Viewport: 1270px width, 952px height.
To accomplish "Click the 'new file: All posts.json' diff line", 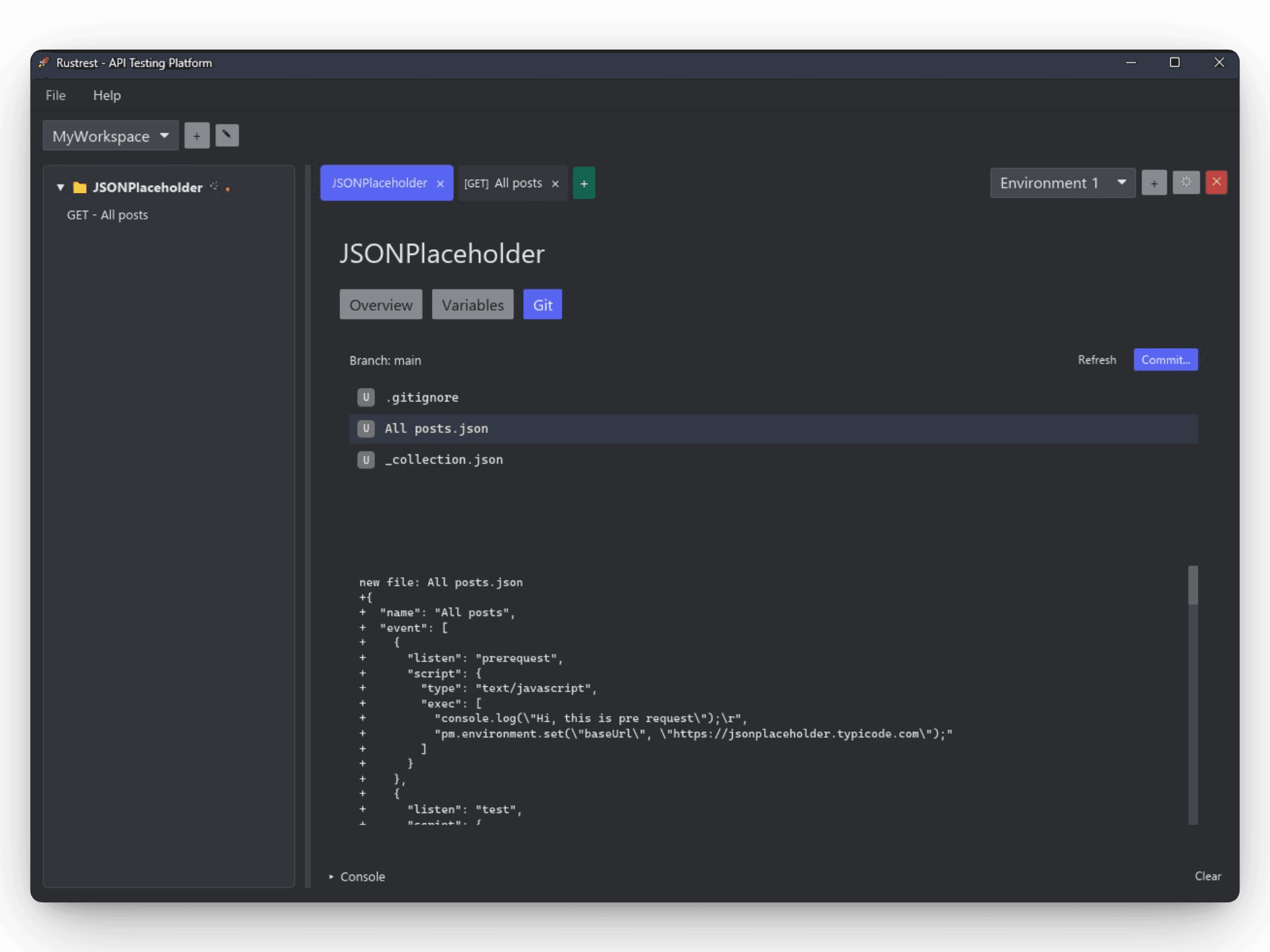I will [441, 582].
